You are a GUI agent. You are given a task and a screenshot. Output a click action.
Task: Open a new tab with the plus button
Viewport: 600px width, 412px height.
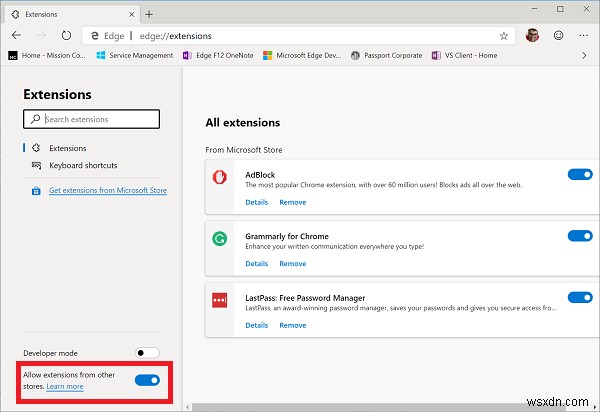click(149, 15)
